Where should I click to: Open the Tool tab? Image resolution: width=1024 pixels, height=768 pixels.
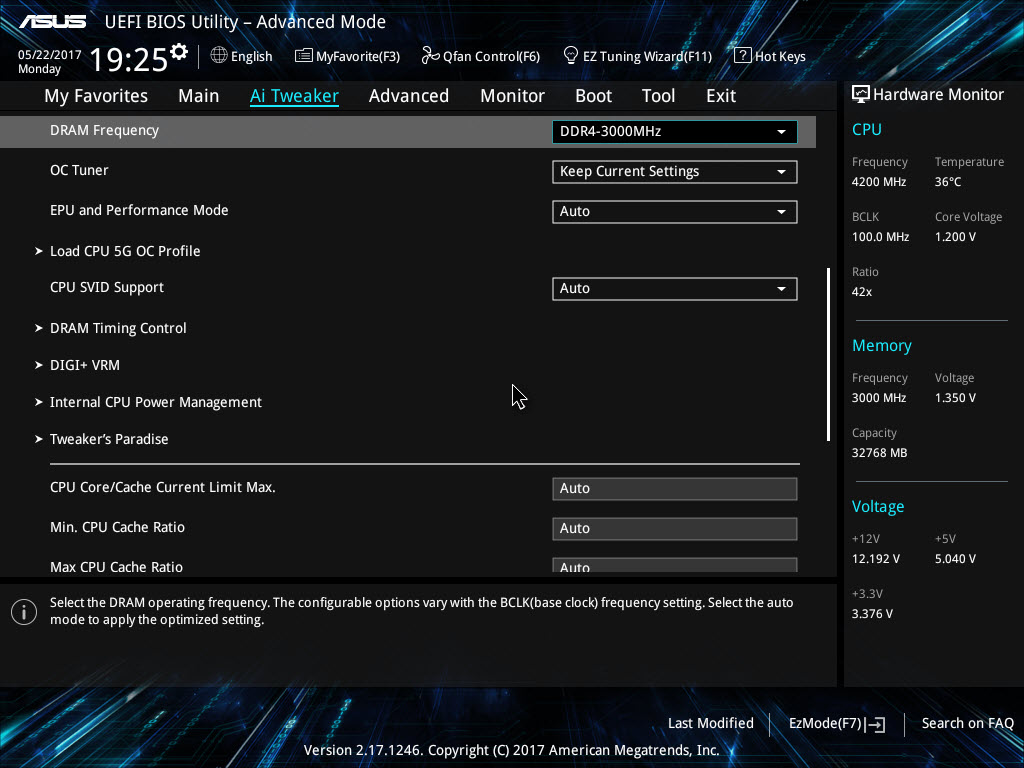tap(658, 96)
